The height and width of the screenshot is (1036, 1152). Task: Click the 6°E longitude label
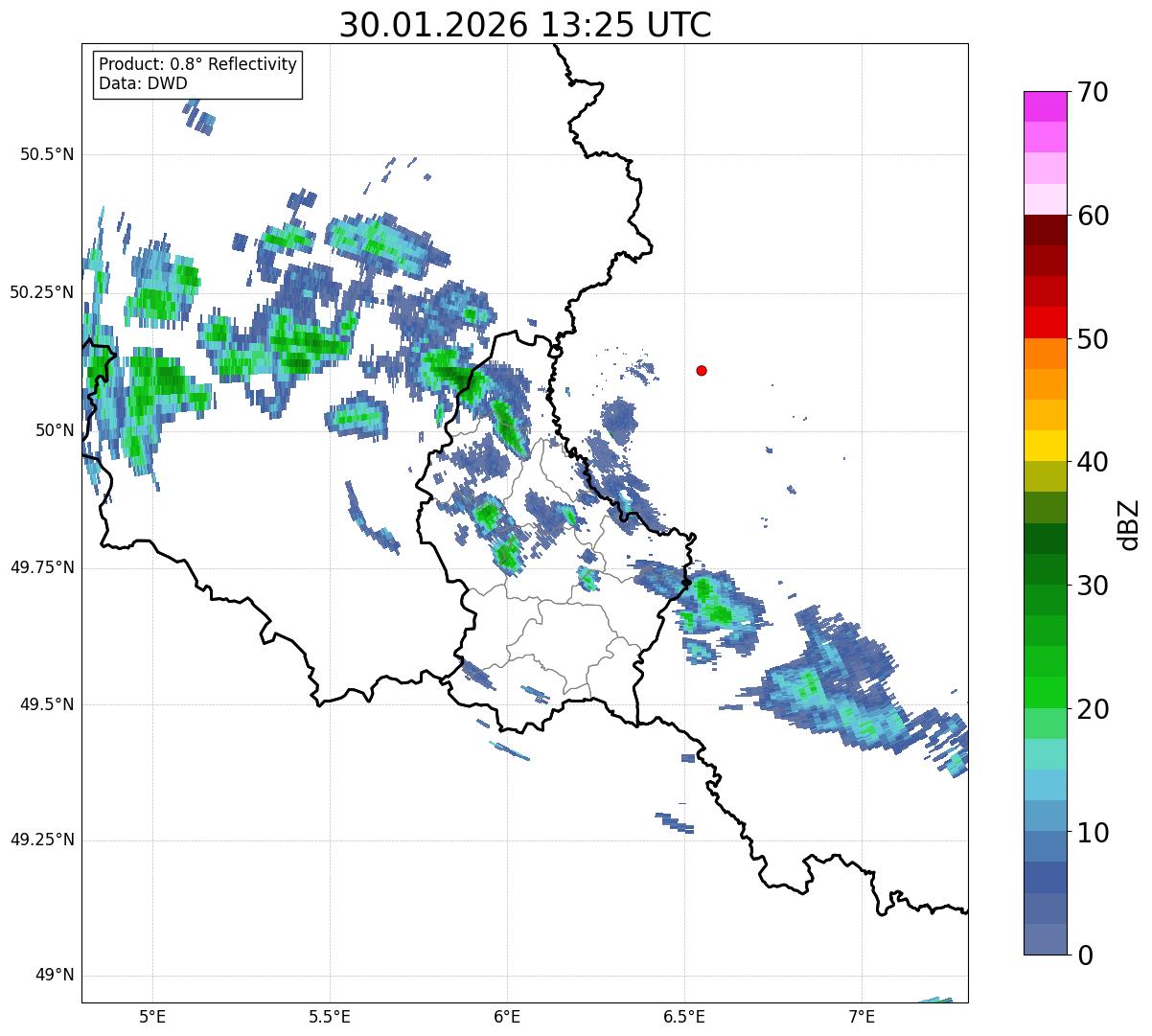tap(507, 1016)
